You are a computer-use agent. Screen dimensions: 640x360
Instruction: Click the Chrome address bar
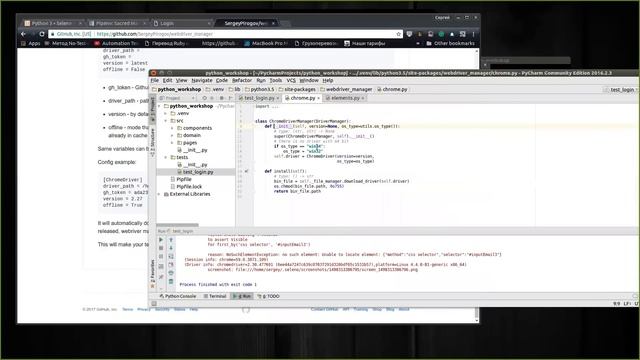(225, 34)
